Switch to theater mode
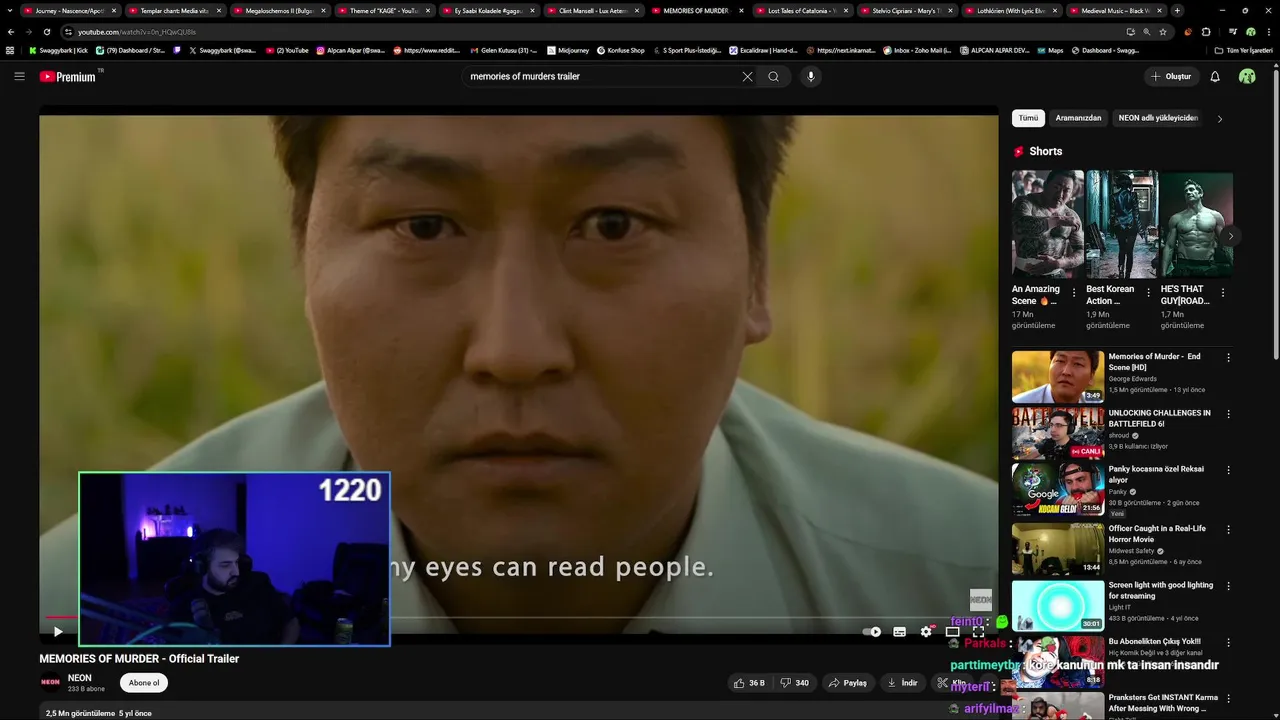This screenshot has width=1280, height=720. 952,631
